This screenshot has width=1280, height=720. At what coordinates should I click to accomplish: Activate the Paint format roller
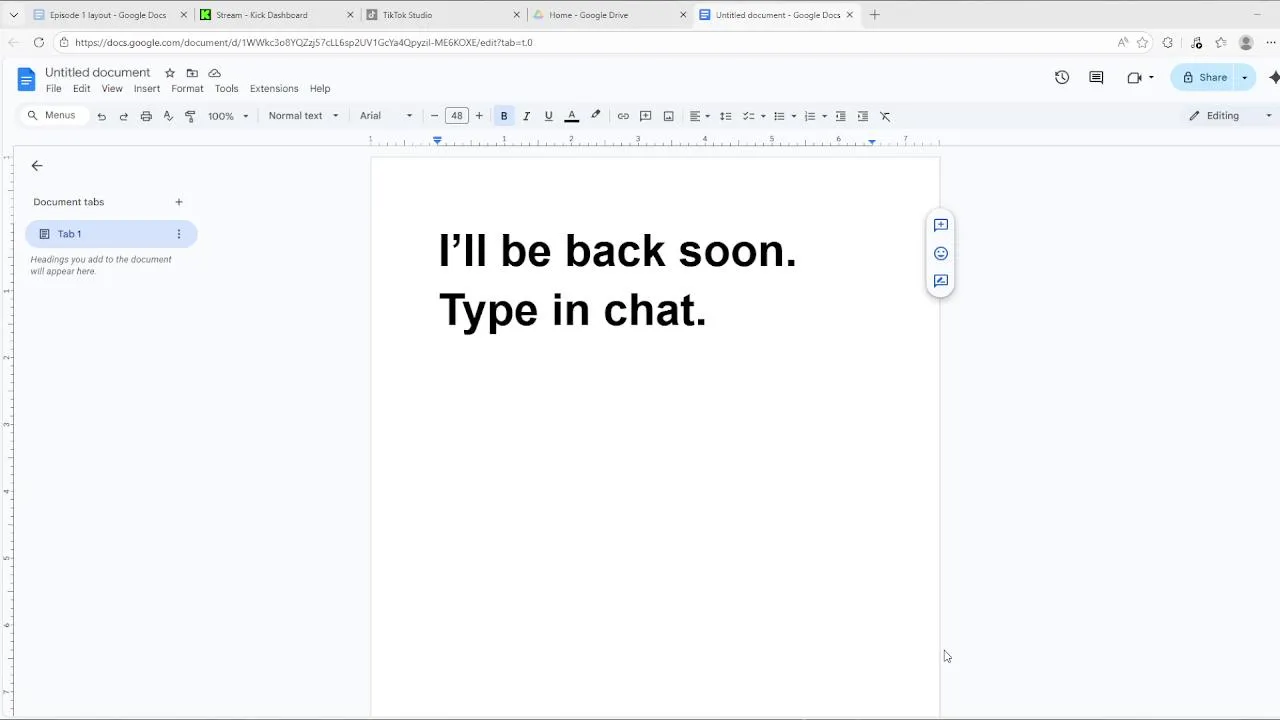coord(190,116)
